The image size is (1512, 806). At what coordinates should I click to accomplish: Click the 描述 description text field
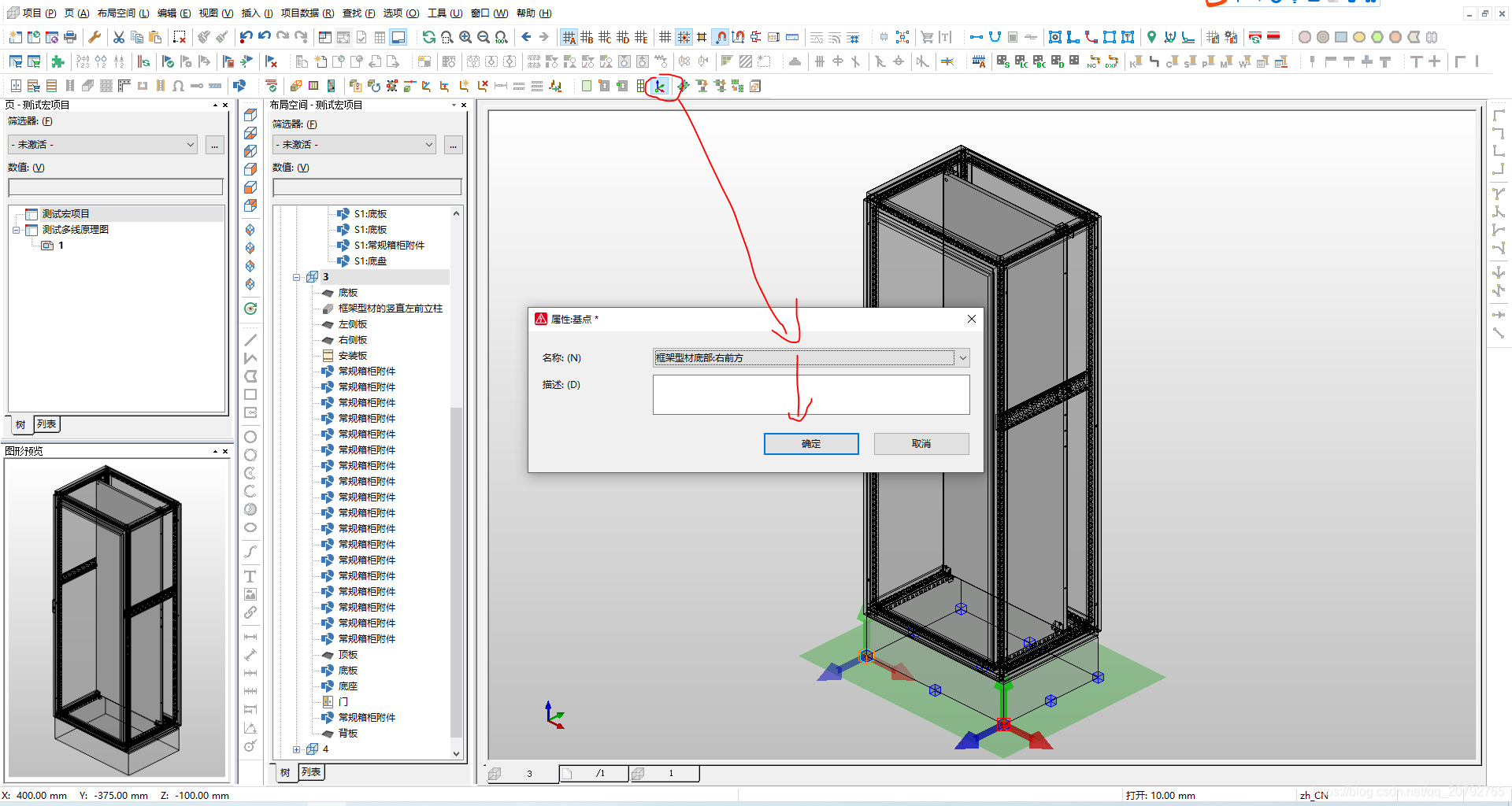(811, 394)
